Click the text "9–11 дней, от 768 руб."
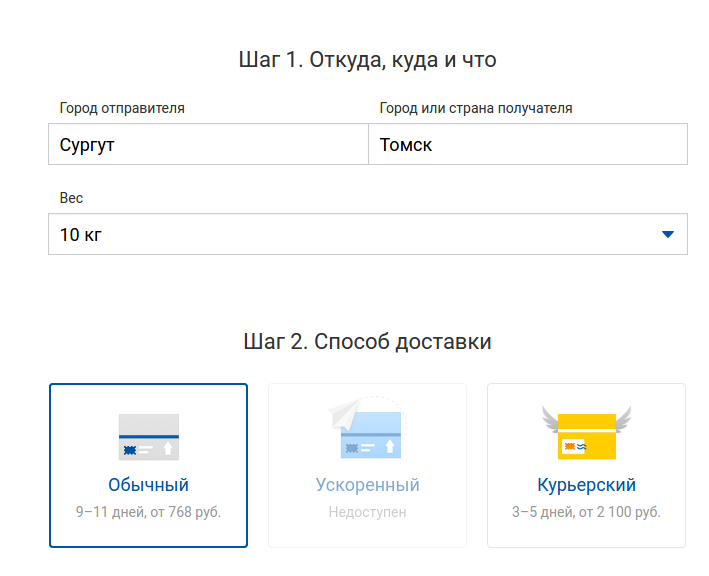 [148, 512]
